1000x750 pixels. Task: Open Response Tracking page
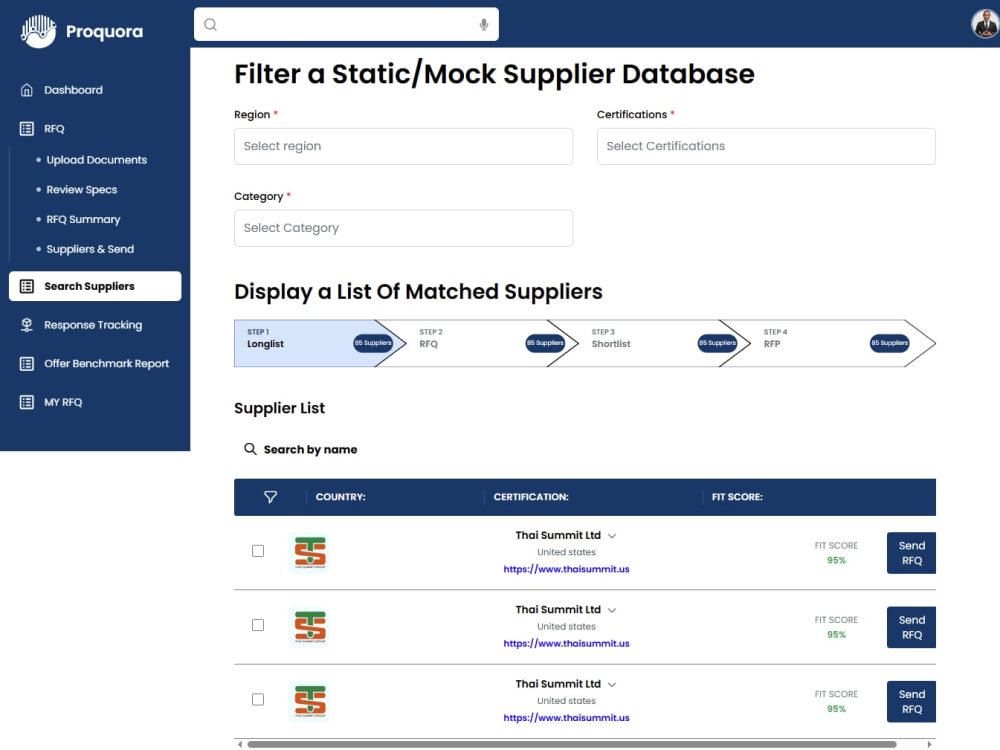[x=93, y=325]
